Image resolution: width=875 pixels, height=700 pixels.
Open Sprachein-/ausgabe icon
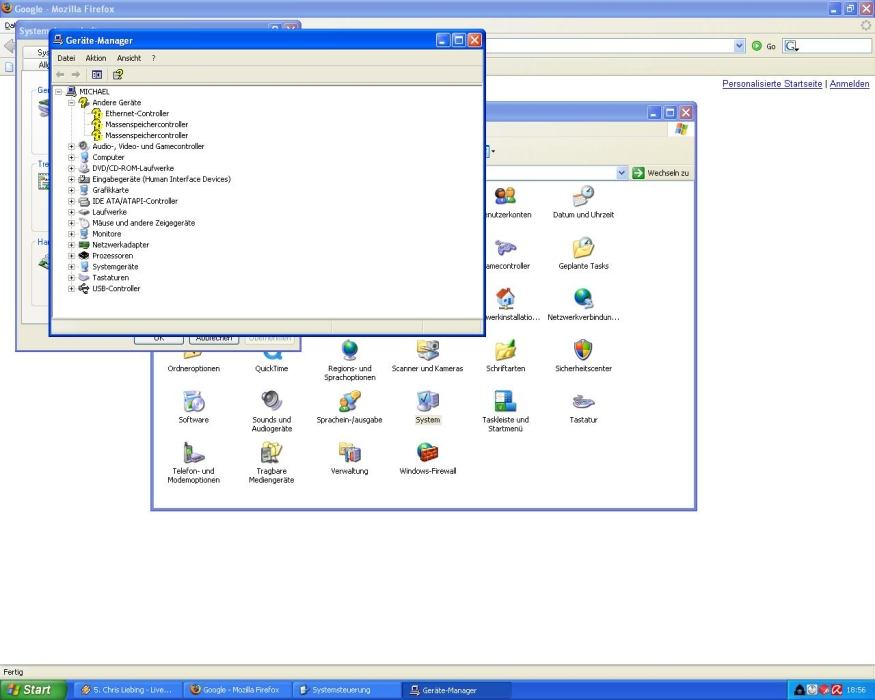tap(349, 407)
